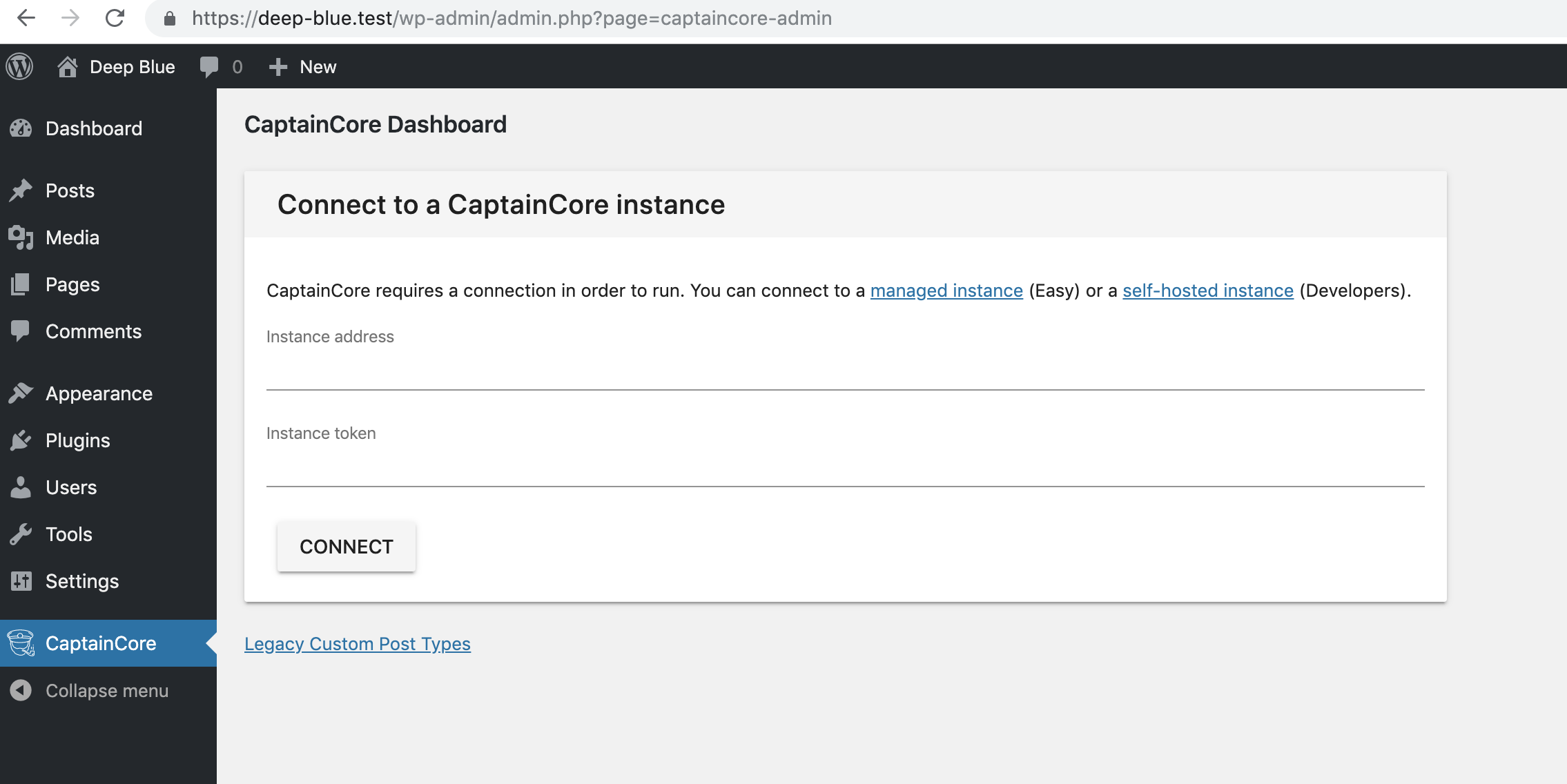Image resolution: width=1567 pixels, height=784 pixels.
Task: Click the Plugins plug icon
Action: pyautogui.click(x=21, y=440)
